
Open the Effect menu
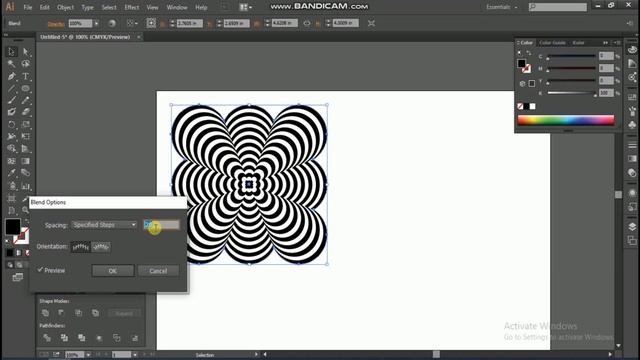pos(131,7)
